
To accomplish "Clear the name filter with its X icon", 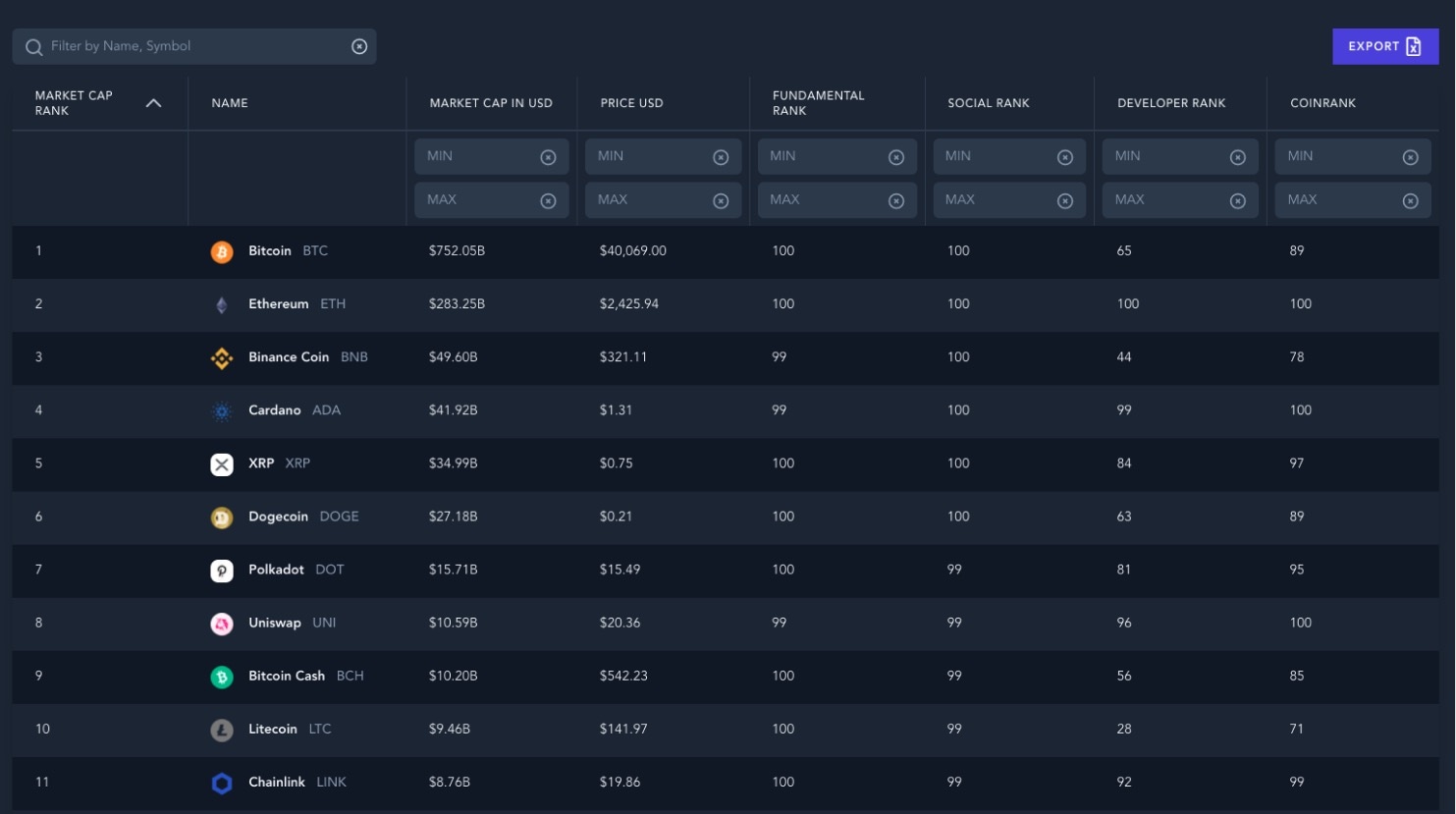I will [x=359, y=46].
